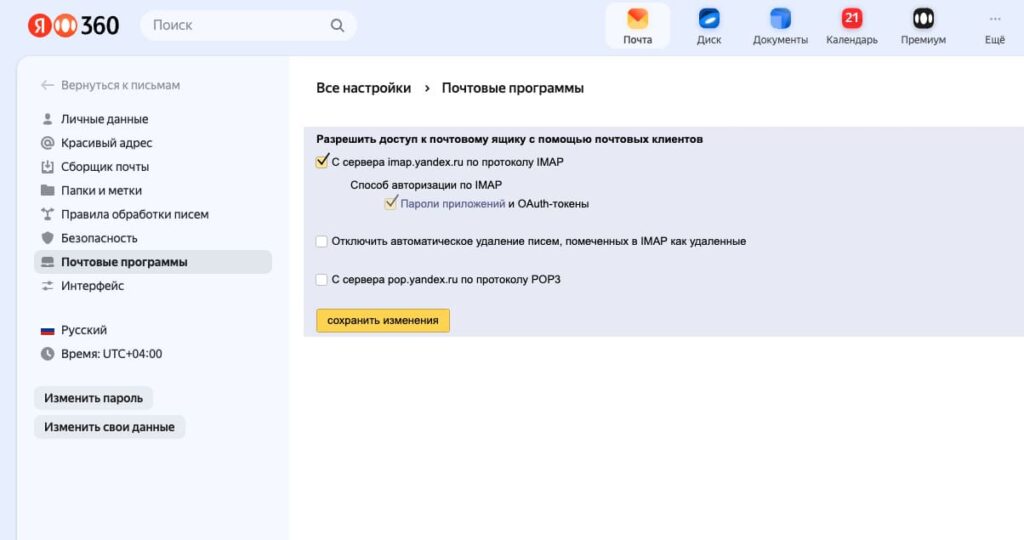Check Отключить автоматическое удаление писем option
1024x540 pixels.
(321, 242)
